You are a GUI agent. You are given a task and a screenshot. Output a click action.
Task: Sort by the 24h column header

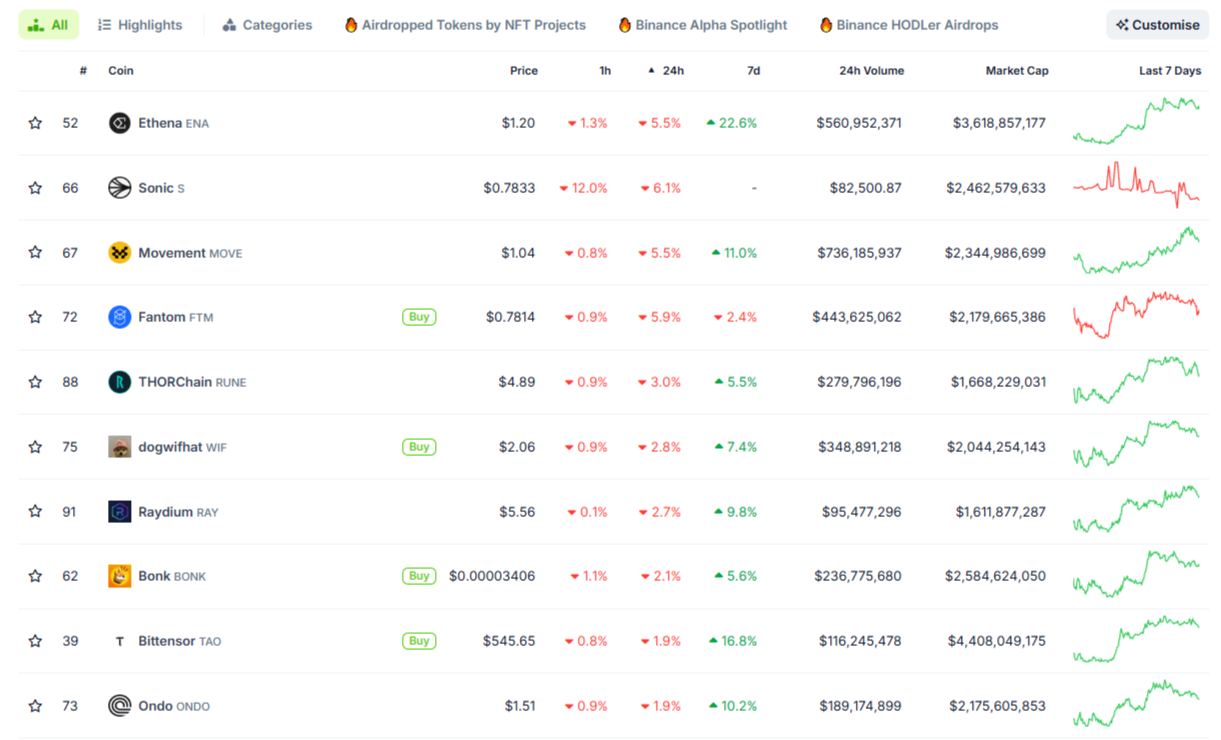click(x=673, y=71)
